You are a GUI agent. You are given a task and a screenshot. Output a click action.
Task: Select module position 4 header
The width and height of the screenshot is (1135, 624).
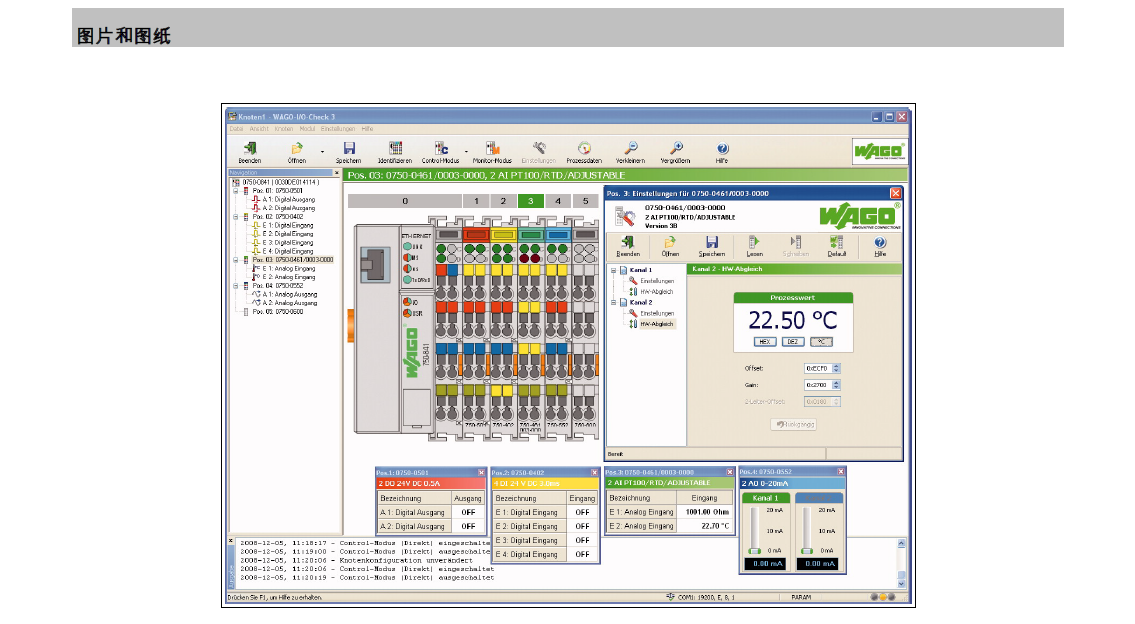(x=558, y=201)
